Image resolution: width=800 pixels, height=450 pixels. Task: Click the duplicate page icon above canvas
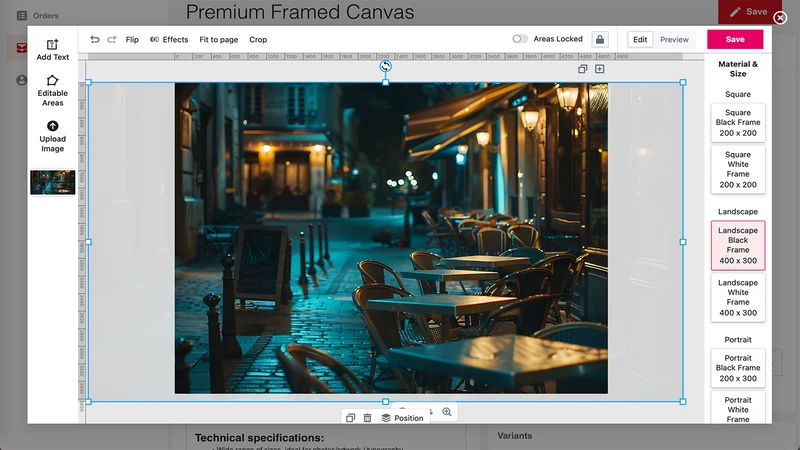pos(582,69)
